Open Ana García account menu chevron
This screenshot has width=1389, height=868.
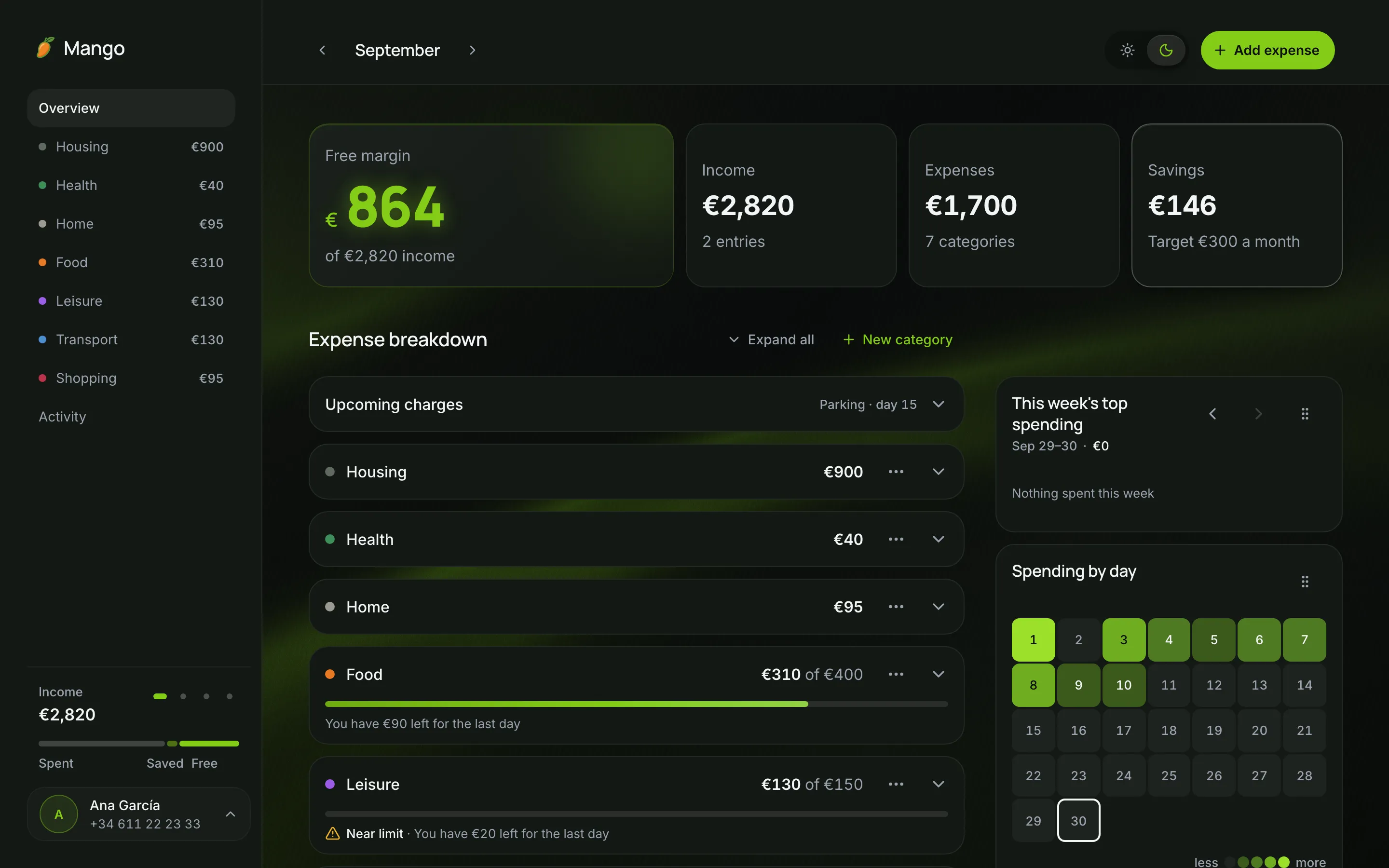click(x=231, y=814)
